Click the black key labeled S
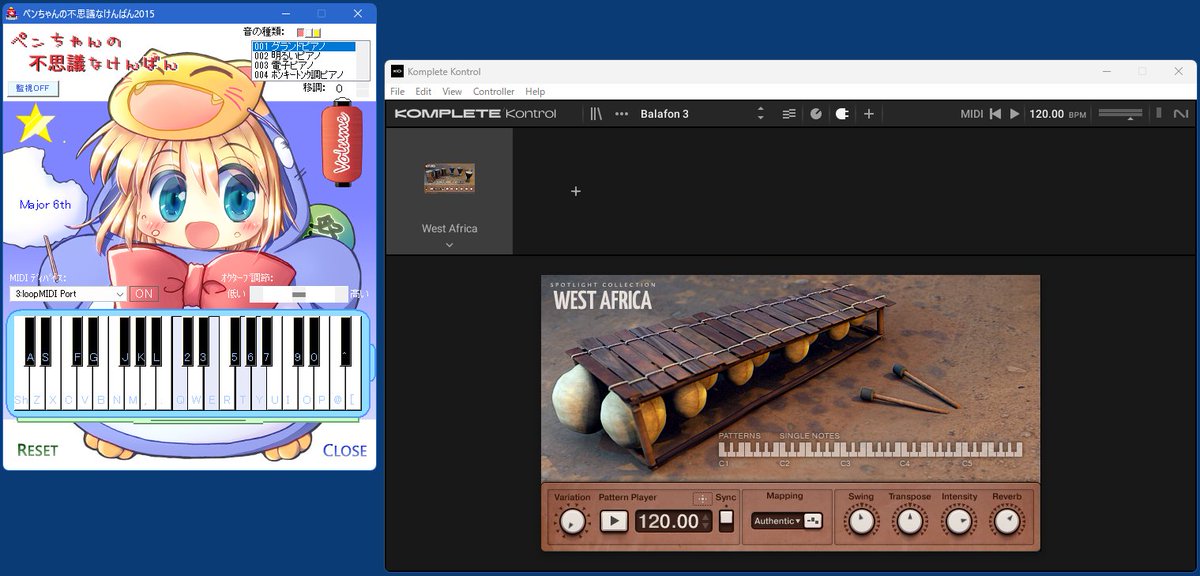 pos(46,342)
